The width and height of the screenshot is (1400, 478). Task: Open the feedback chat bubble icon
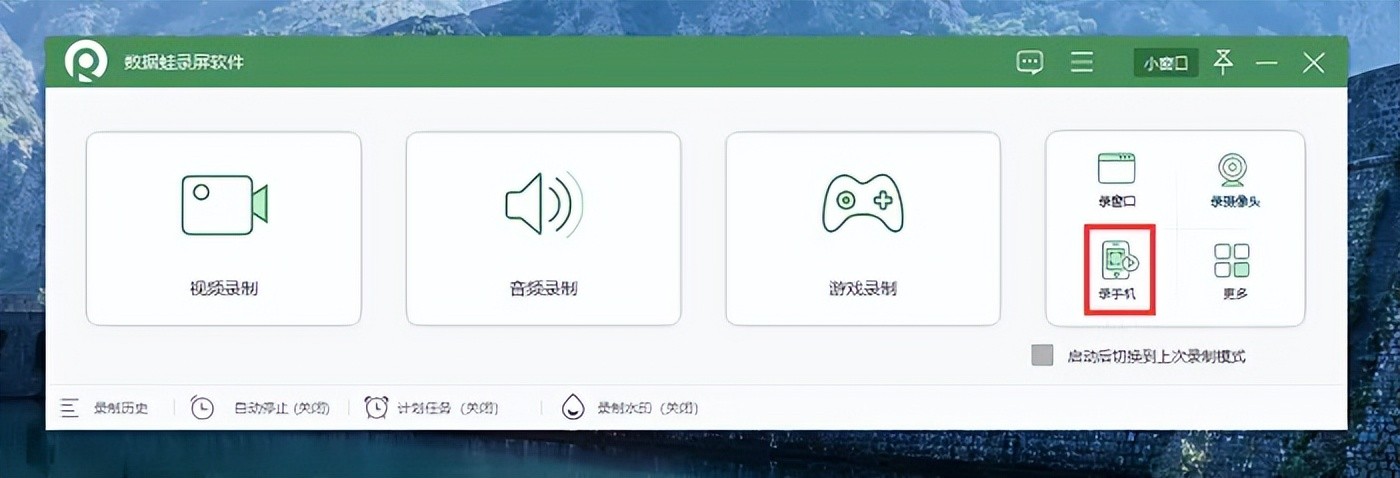coord(1029,63)
